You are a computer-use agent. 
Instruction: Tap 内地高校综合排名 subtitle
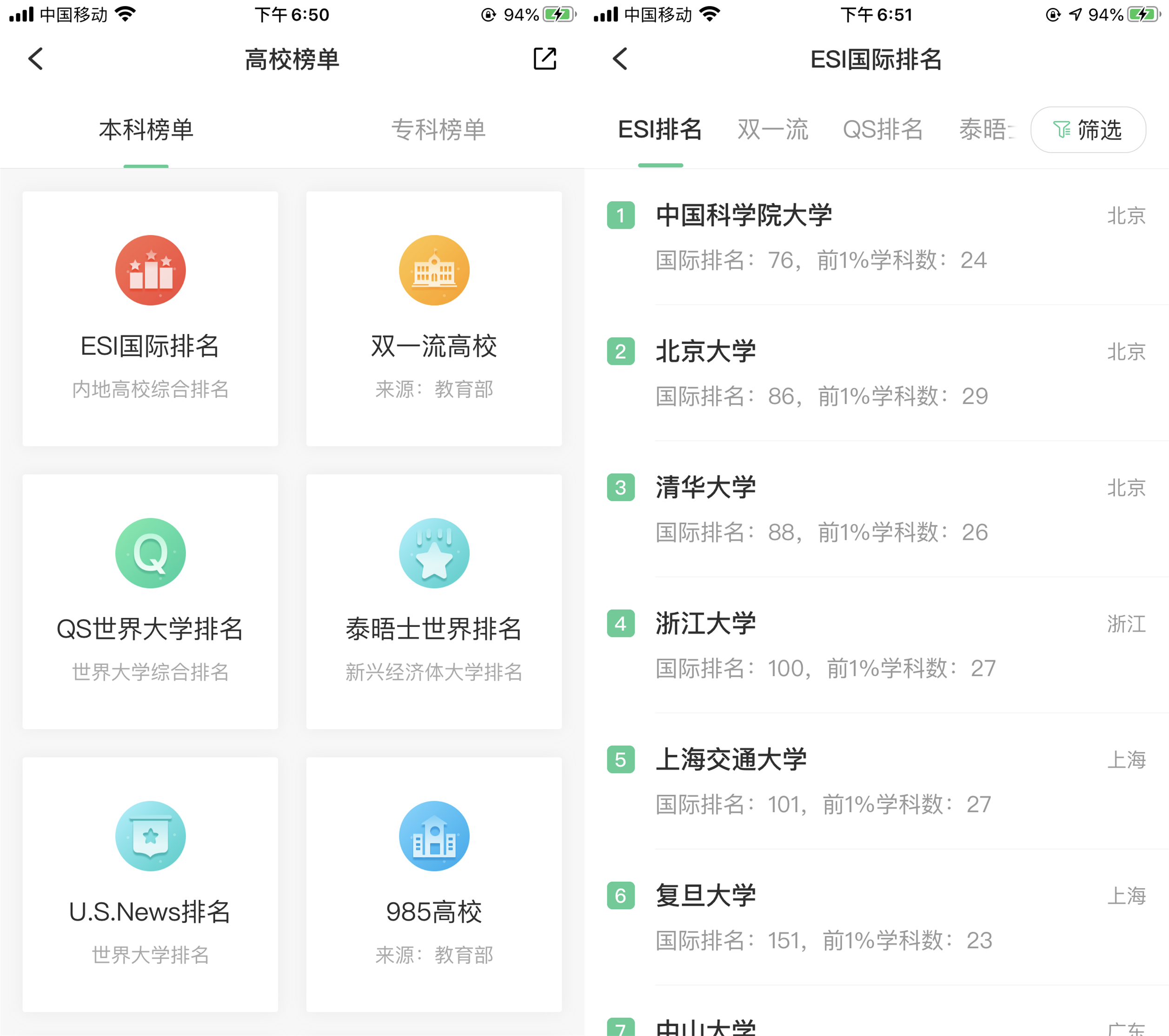point(150,390)
